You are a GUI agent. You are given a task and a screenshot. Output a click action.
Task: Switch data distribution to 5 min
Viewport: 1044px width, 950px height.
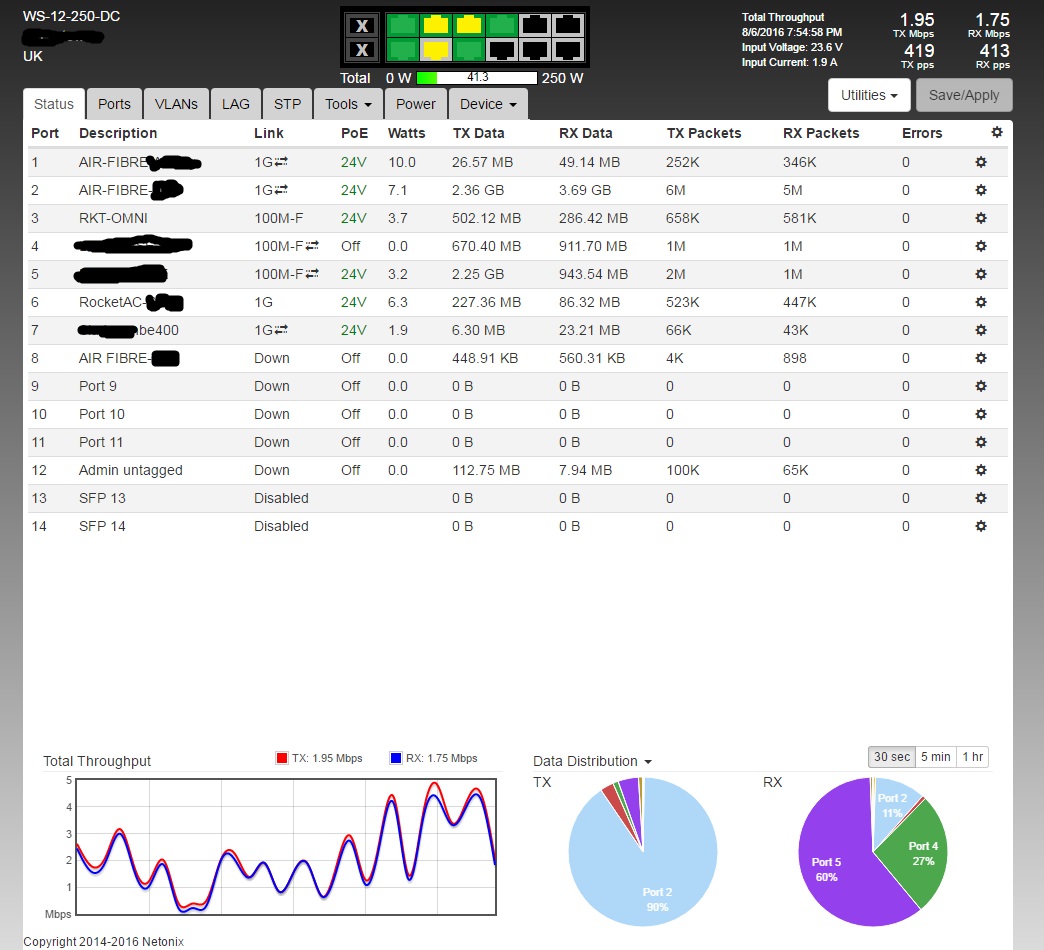tap(935, 757)
